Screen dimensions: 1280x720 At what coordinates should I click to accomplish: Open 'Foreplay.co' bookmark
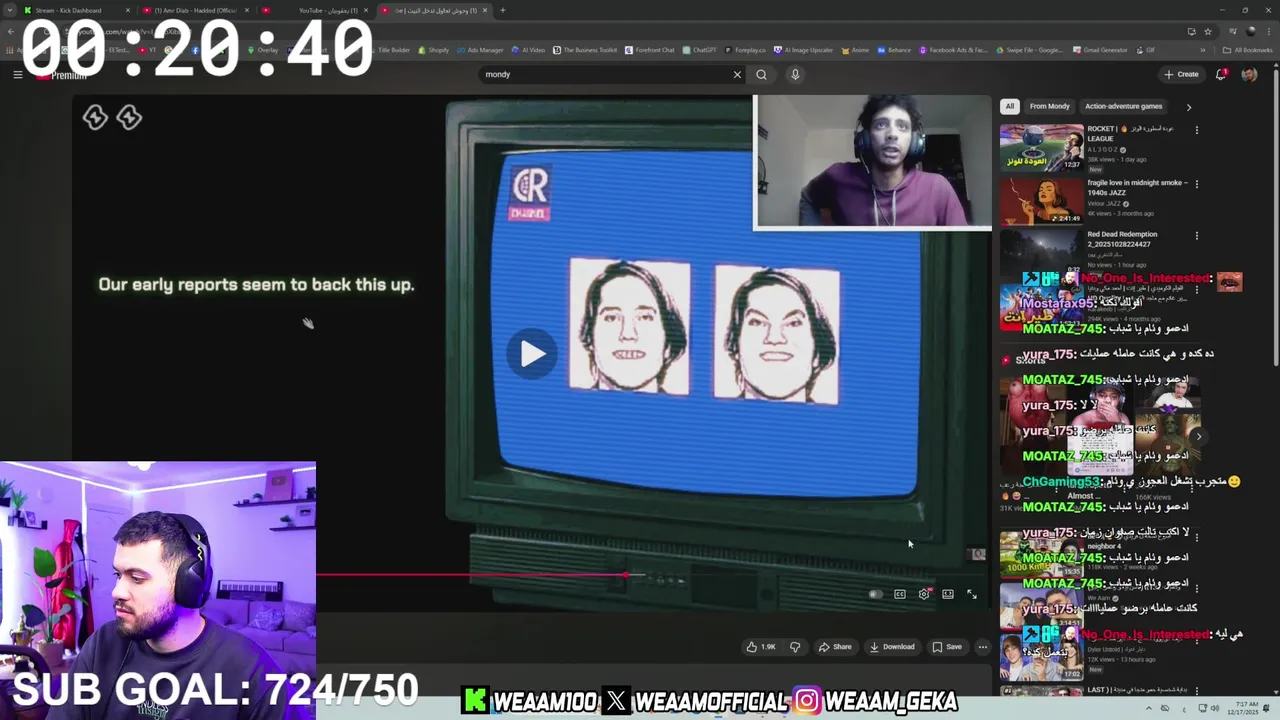pos(747,50)
